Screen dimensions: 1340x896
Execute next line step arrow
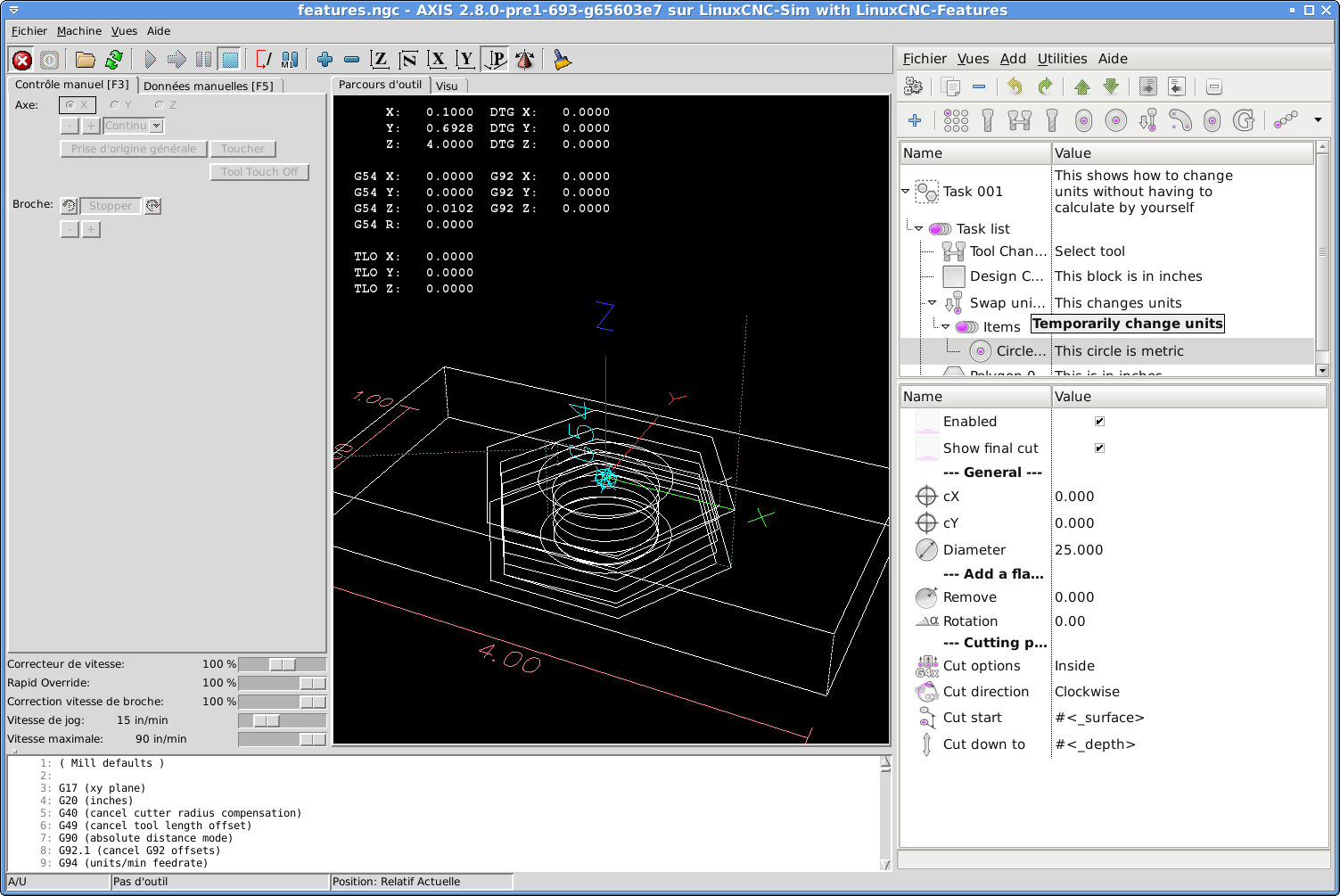tap(177, 60)
